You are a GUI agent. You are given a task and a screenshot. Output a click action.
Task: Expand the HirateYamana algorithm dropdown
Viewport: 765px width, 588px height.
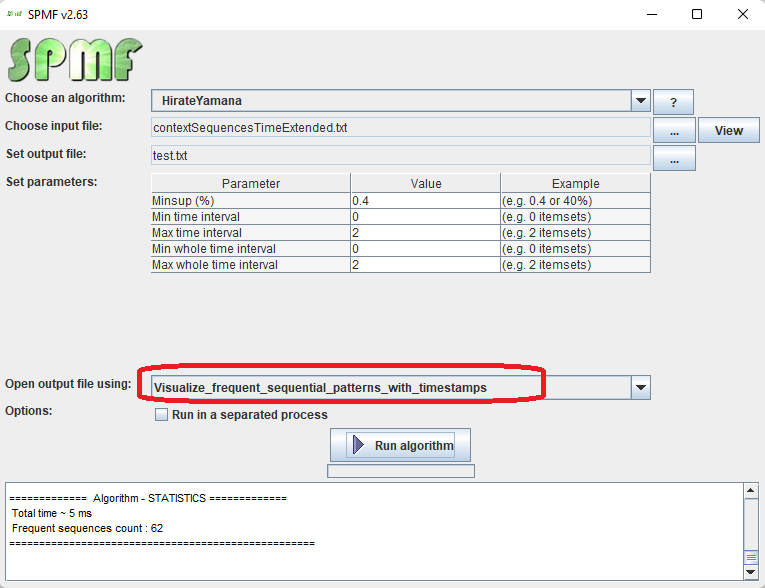pos(641,101)
